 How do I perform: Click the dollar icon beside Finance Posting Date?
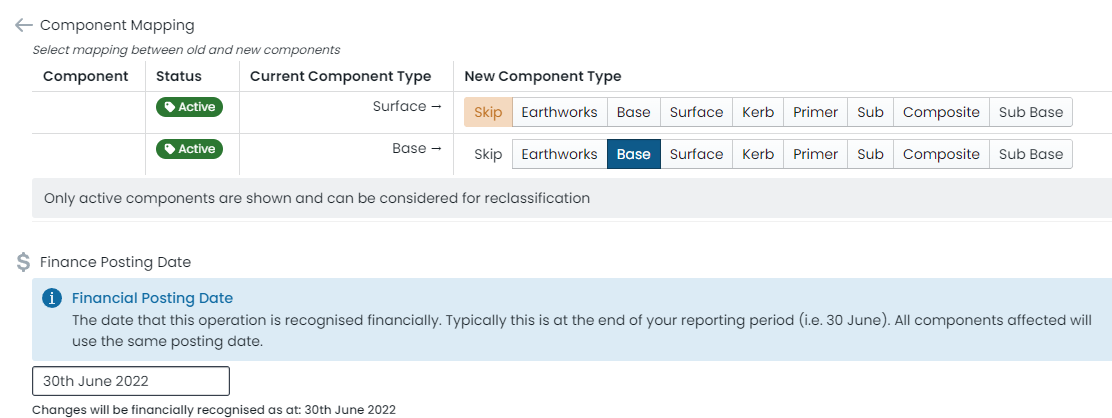(x=23, y=262)
